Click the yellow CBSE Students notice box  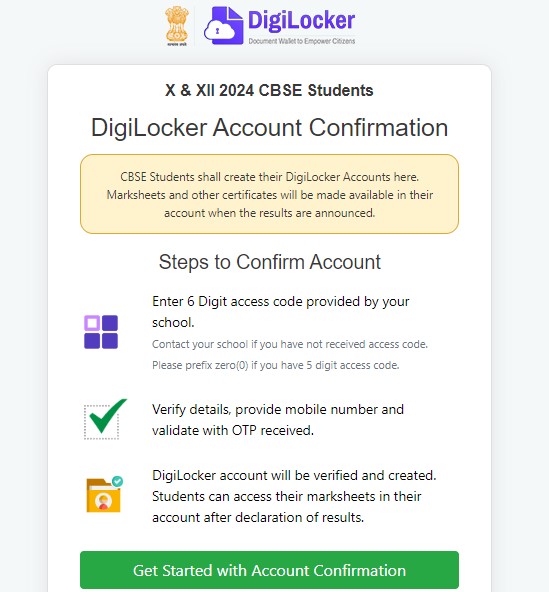269,194
